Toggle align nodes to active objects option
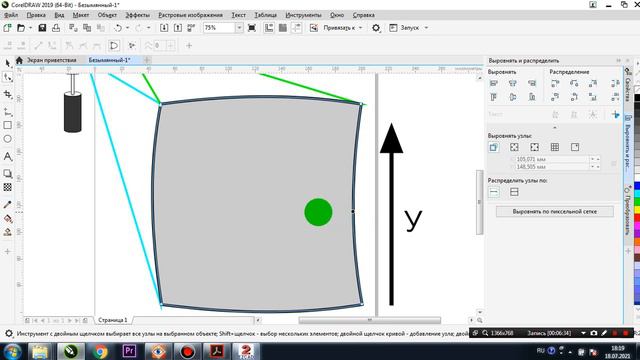Screen dimensions: 640x360 click(x=493, y=147)
